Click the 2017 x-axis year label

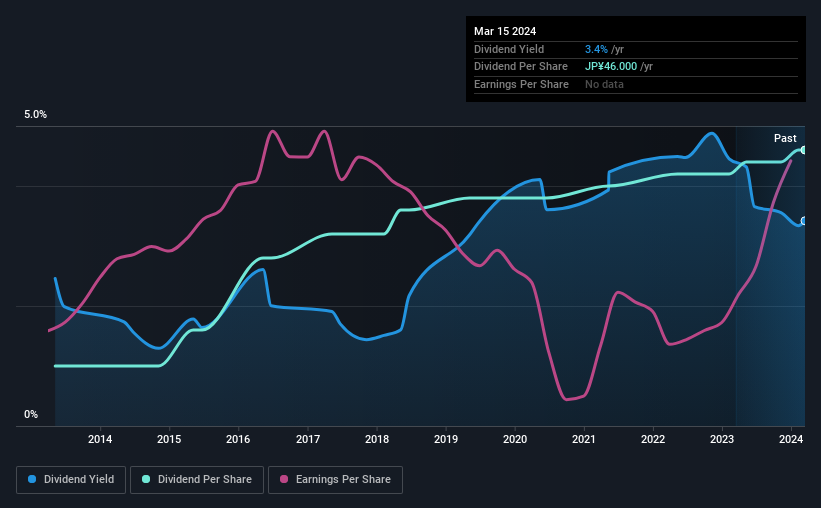(x=308, y=439)
